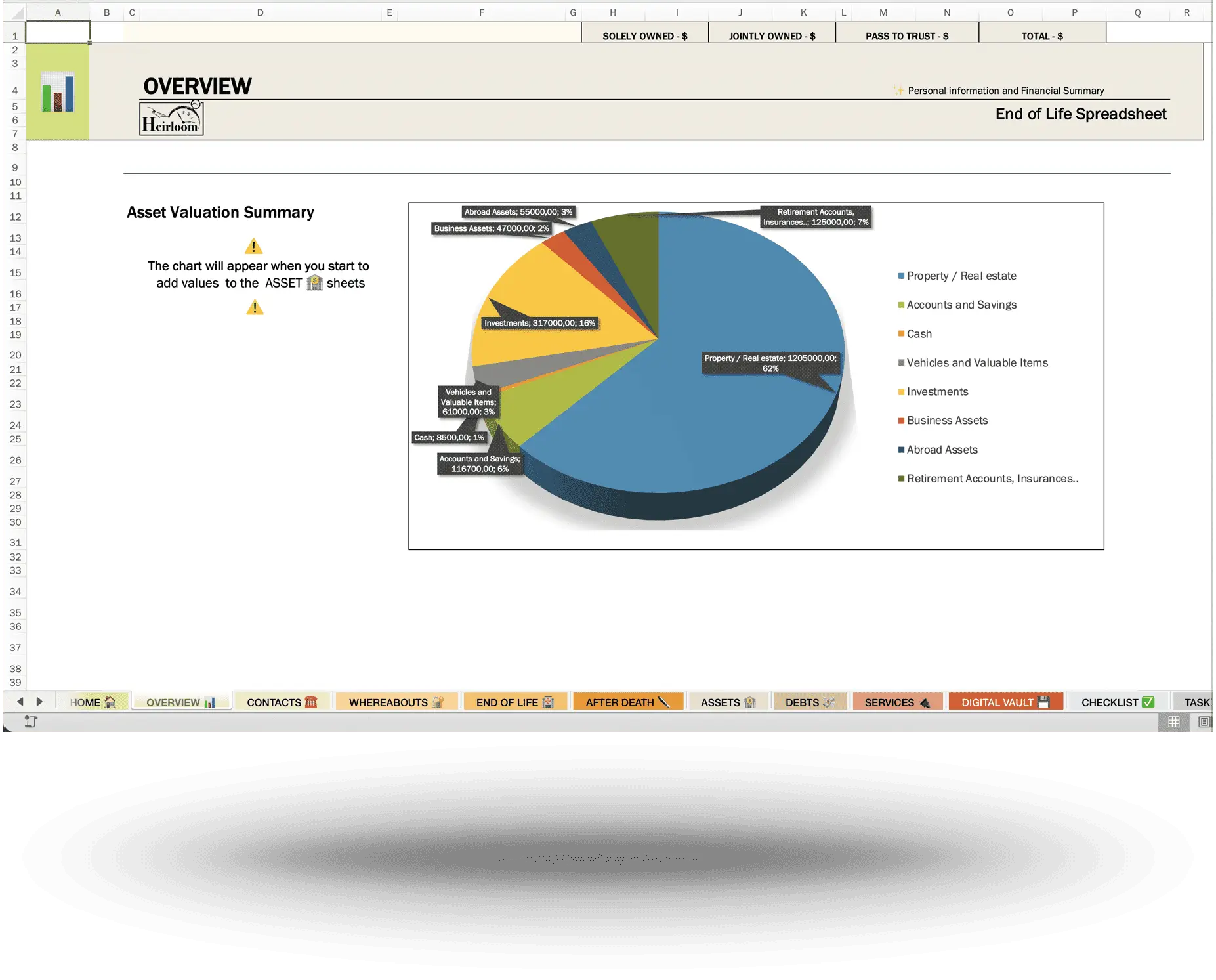
Task: Click the right sheet-navigation arrow
Action: (x=41, y=702)
